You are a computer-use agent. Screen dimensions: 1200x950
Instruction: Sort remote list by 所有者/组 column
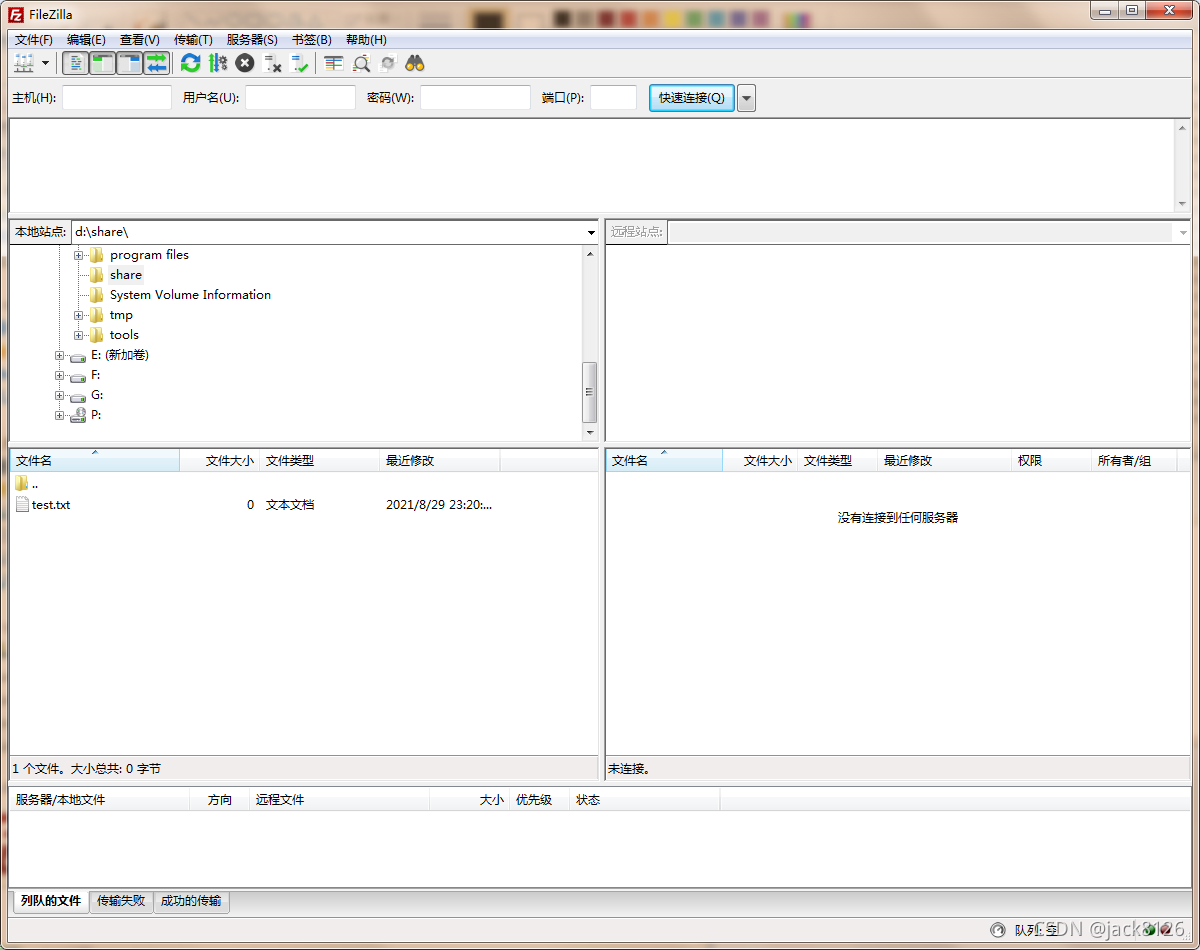(1134, 461)
